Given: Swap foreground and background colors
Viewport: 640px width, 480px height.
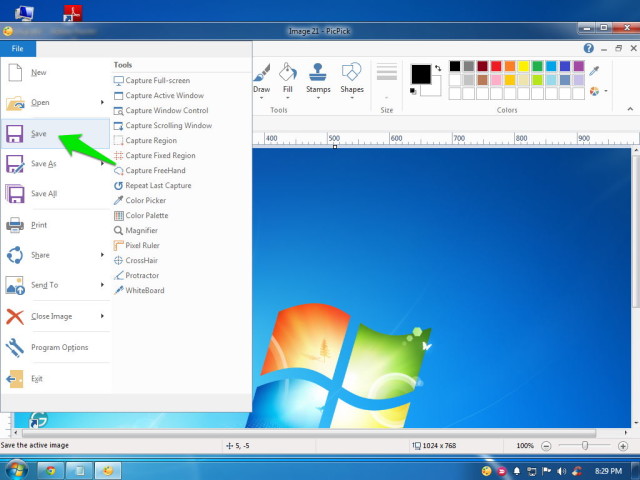Looking at the screenshot, I should 438,68.
